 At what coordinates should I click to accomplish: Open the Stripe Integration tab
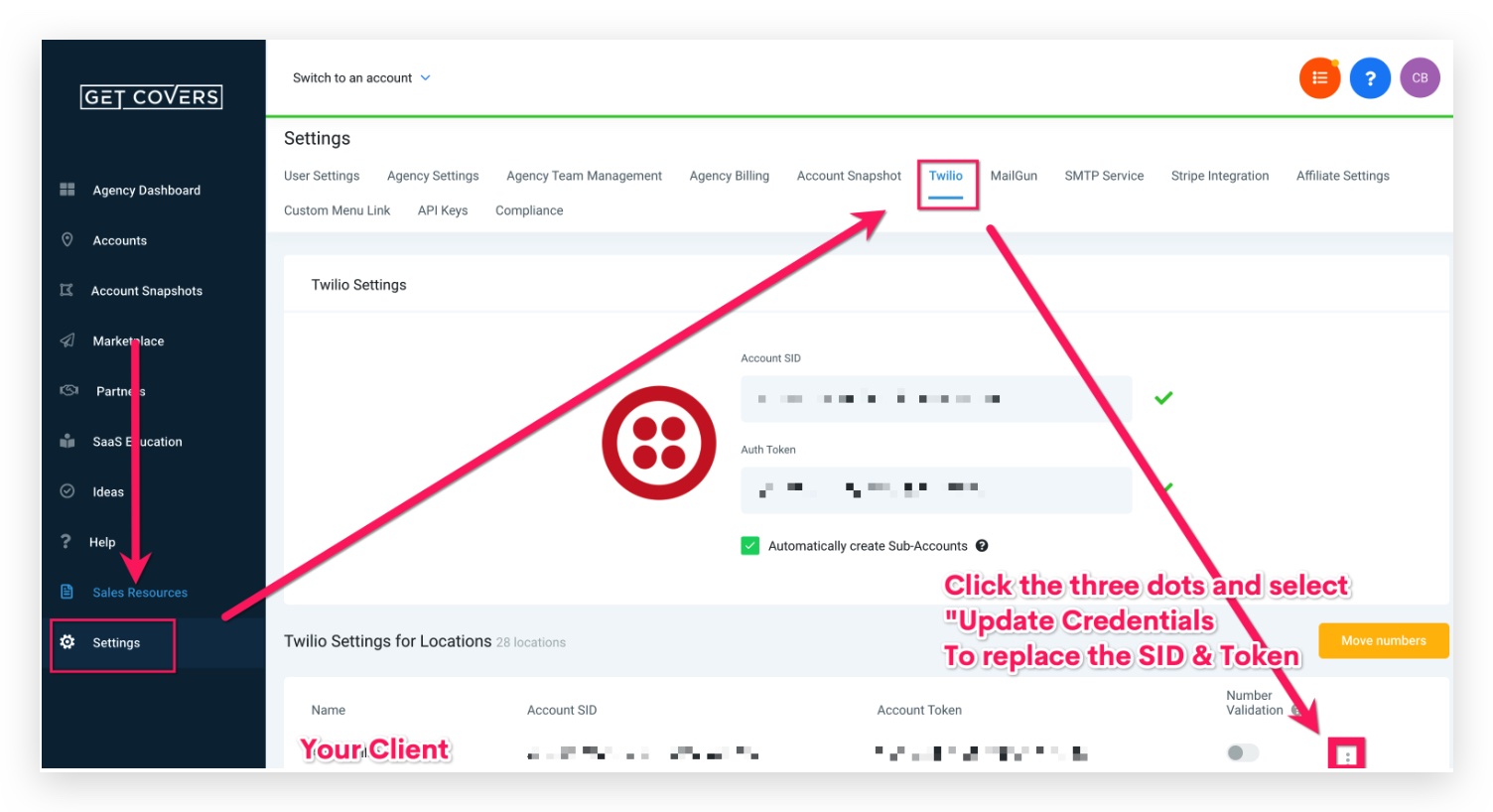(x=1220, y=176)
